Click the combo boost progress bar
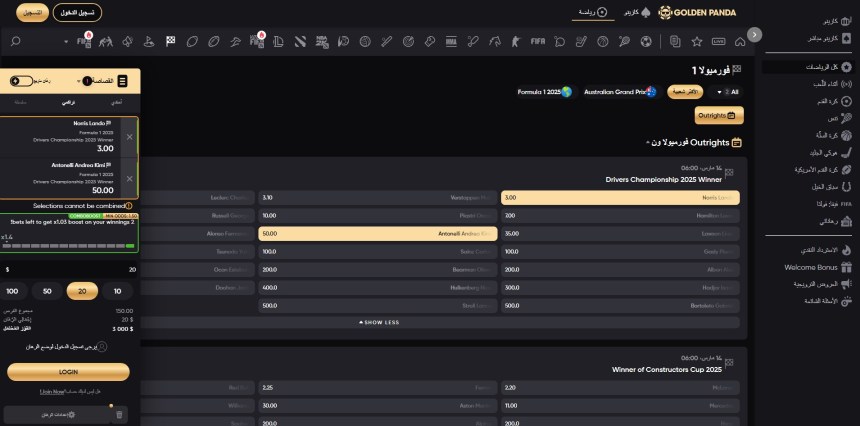The height and width of the screenshot is (426, 860). click(69, 246)
